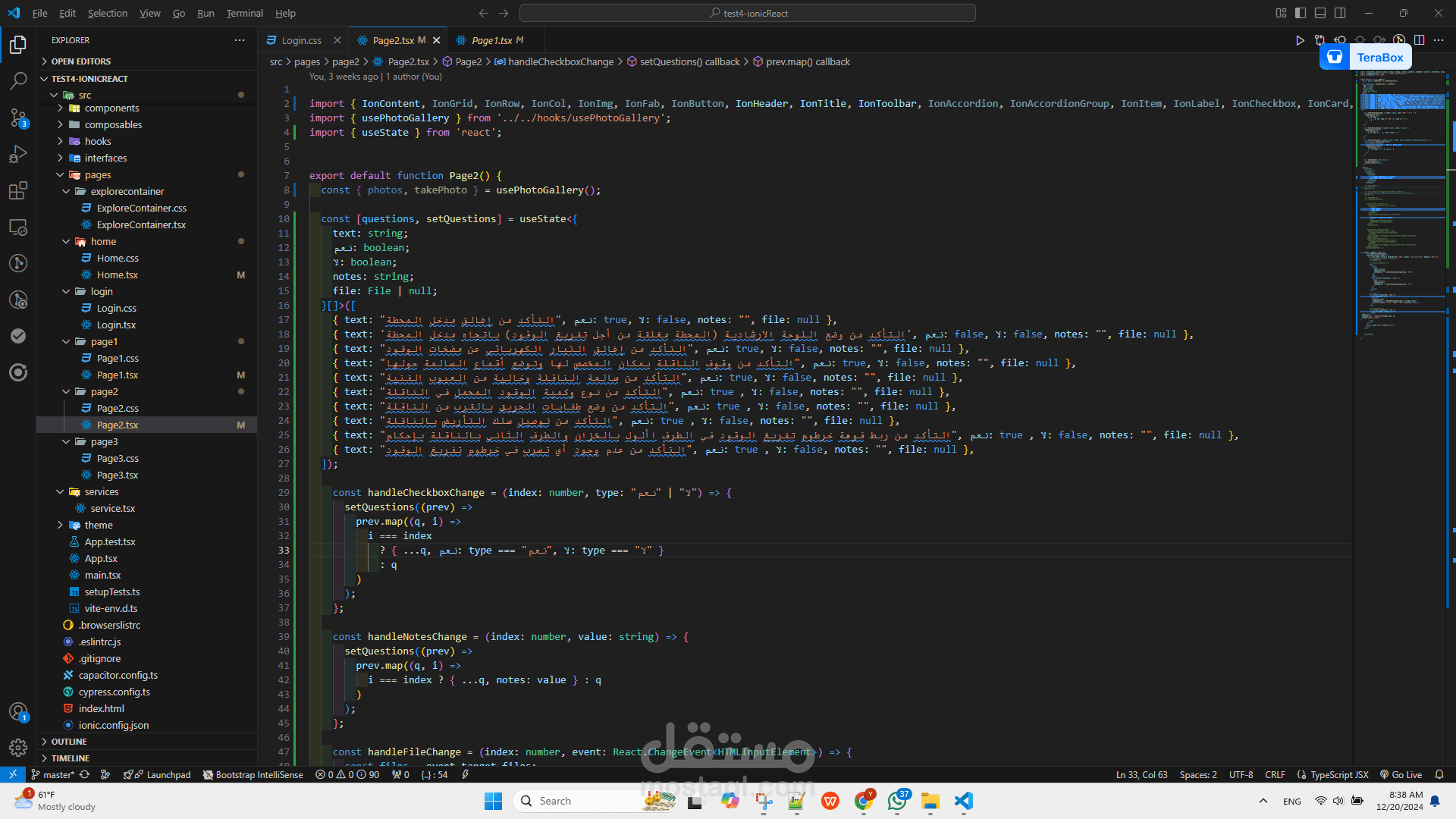Open the Extensions view
This screenshot has width=1456, height=819.
pos(18,190)
